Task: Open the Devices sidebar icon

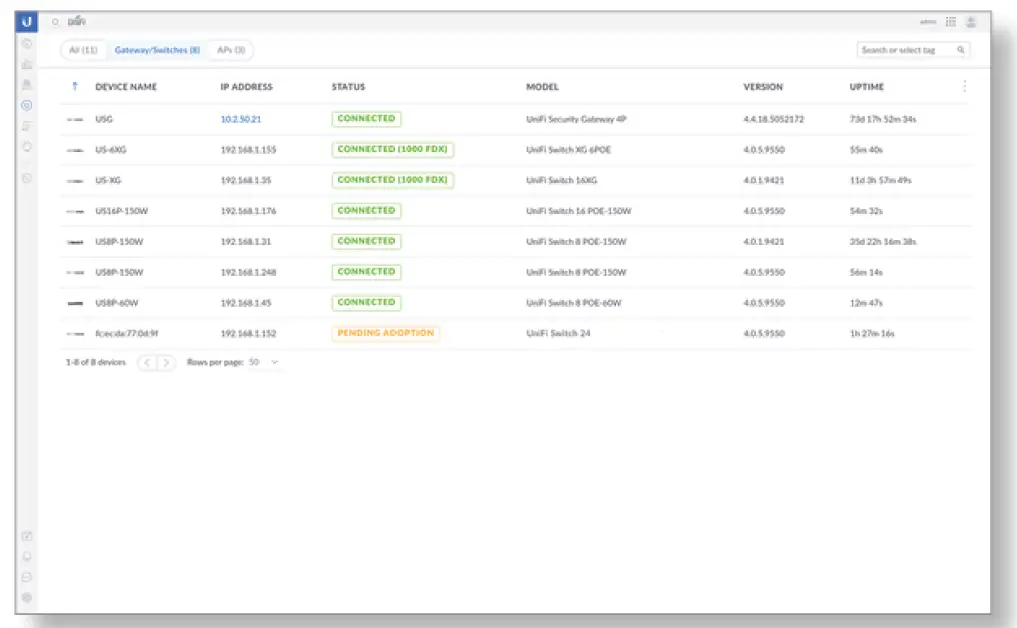Action: click(x=27, y=105)
